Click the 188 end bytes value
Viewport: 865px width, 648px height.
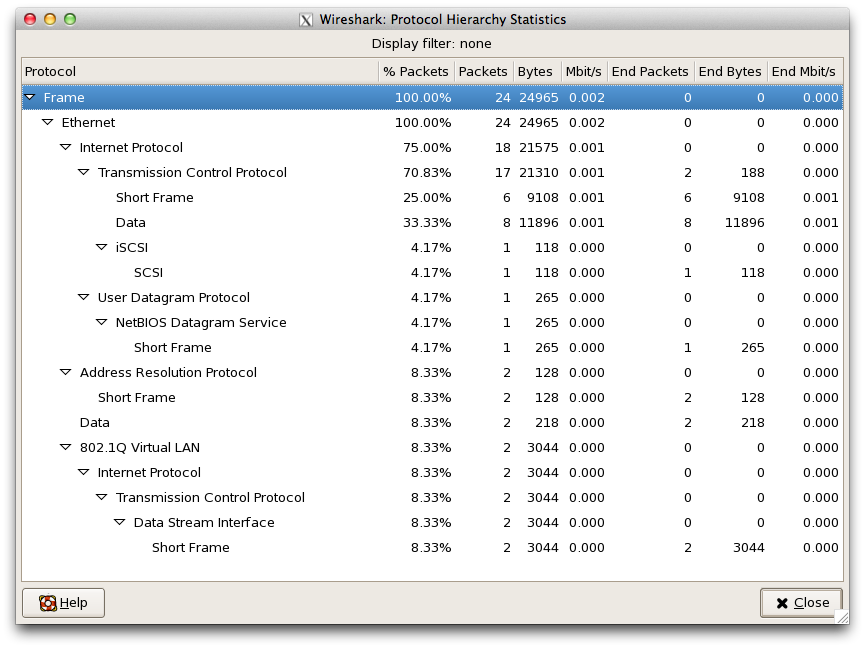[x=752, y=173]
